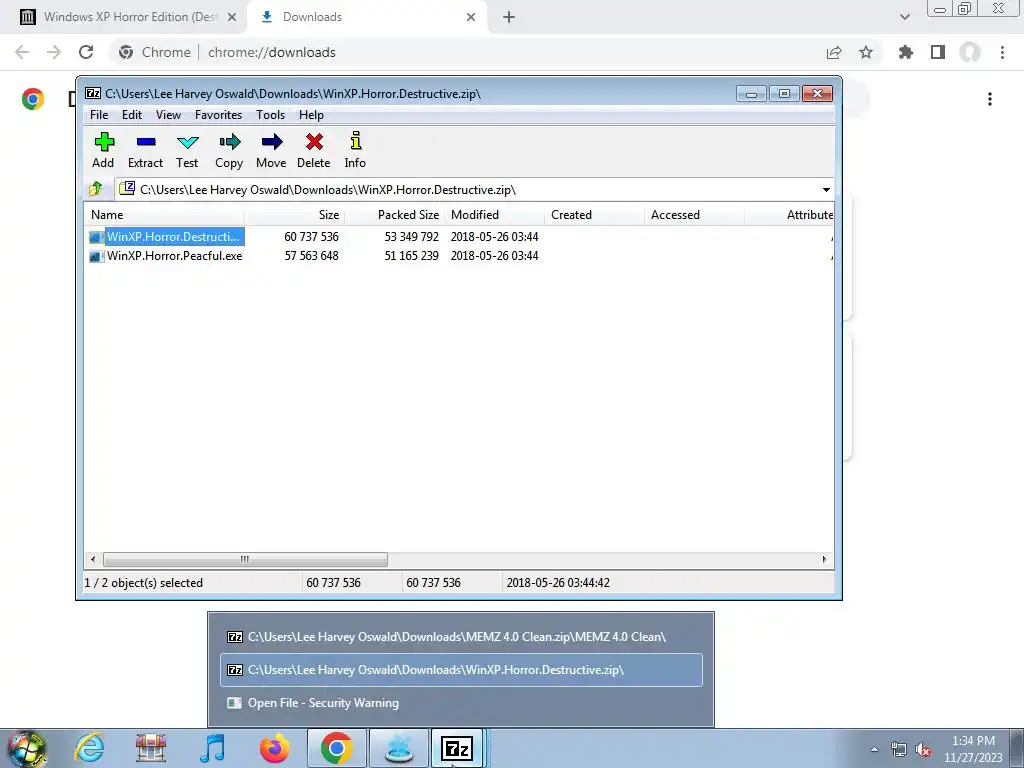Open Internet Explorer from taskbar
This screenshot has width=1024, height=768.
point(89,748)
